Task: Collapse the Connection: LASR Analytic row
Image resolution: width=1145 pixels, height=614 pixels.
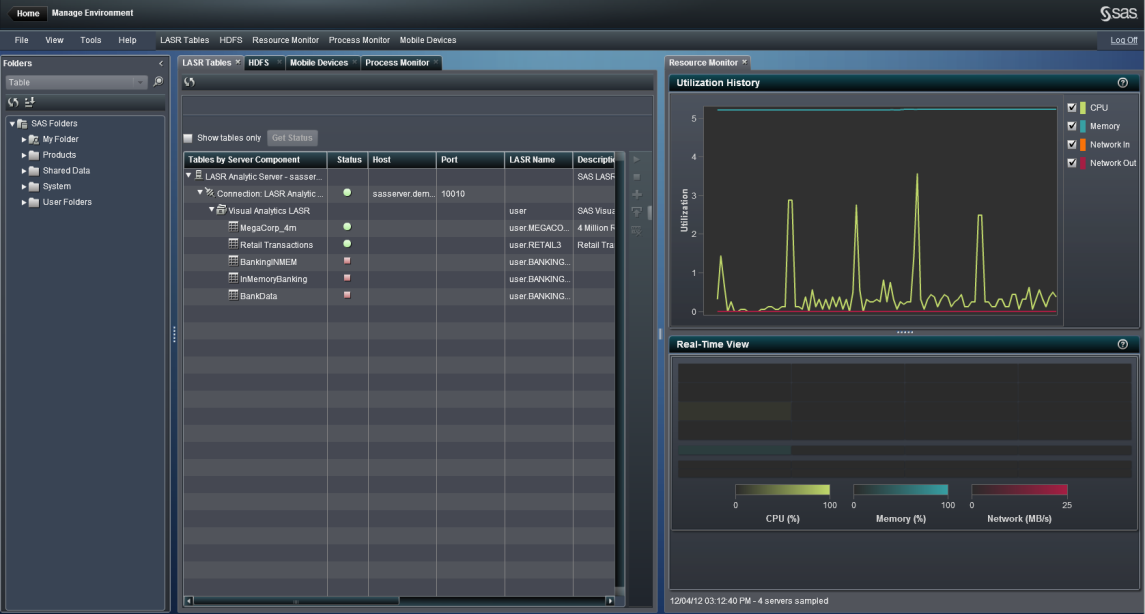Action: 200,193
